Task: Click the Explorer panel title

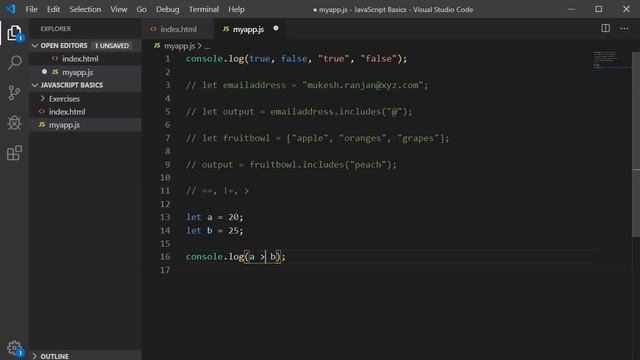Action: tap(56, 29)
